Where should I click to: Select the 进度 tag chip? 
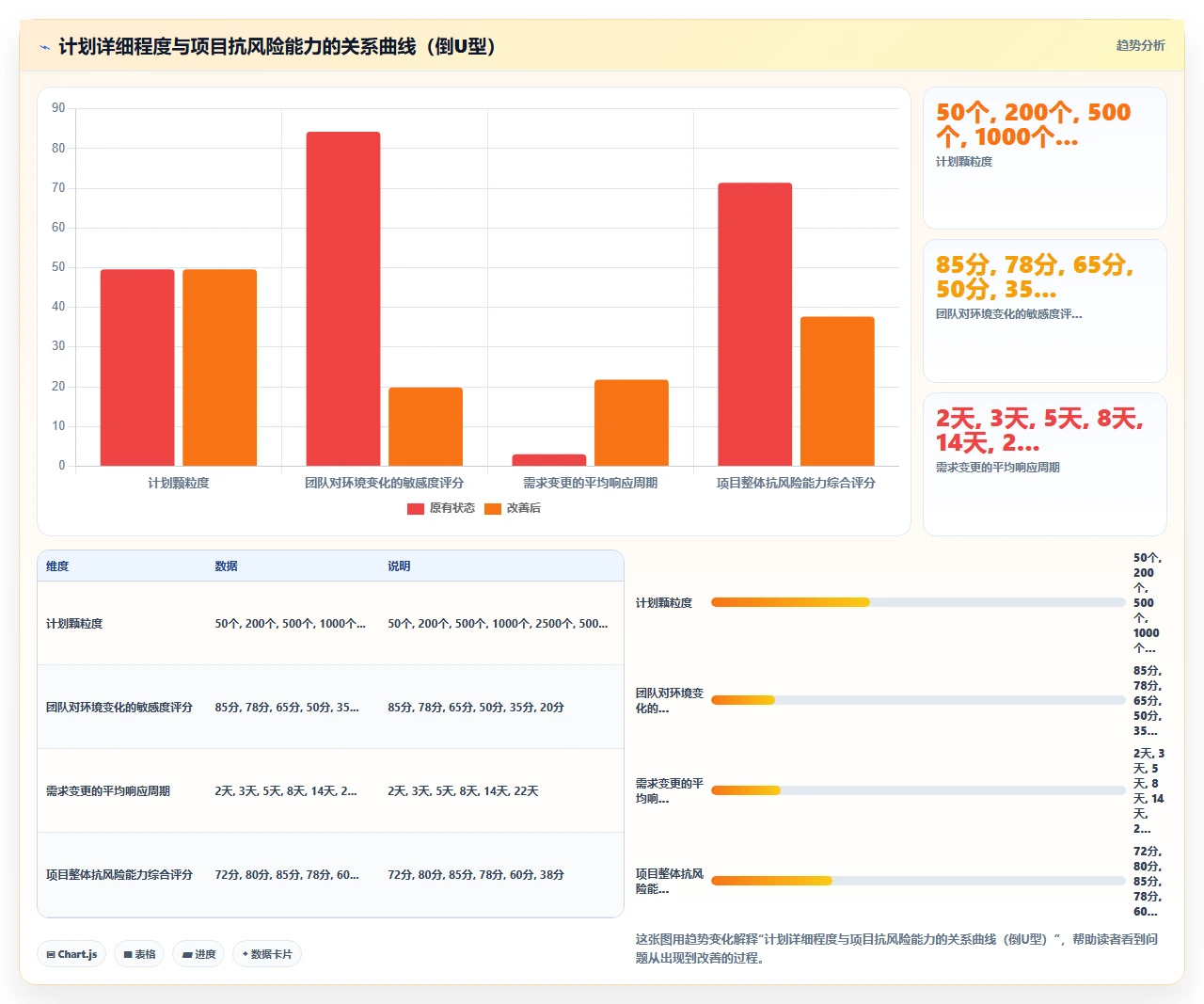(198, 954)
